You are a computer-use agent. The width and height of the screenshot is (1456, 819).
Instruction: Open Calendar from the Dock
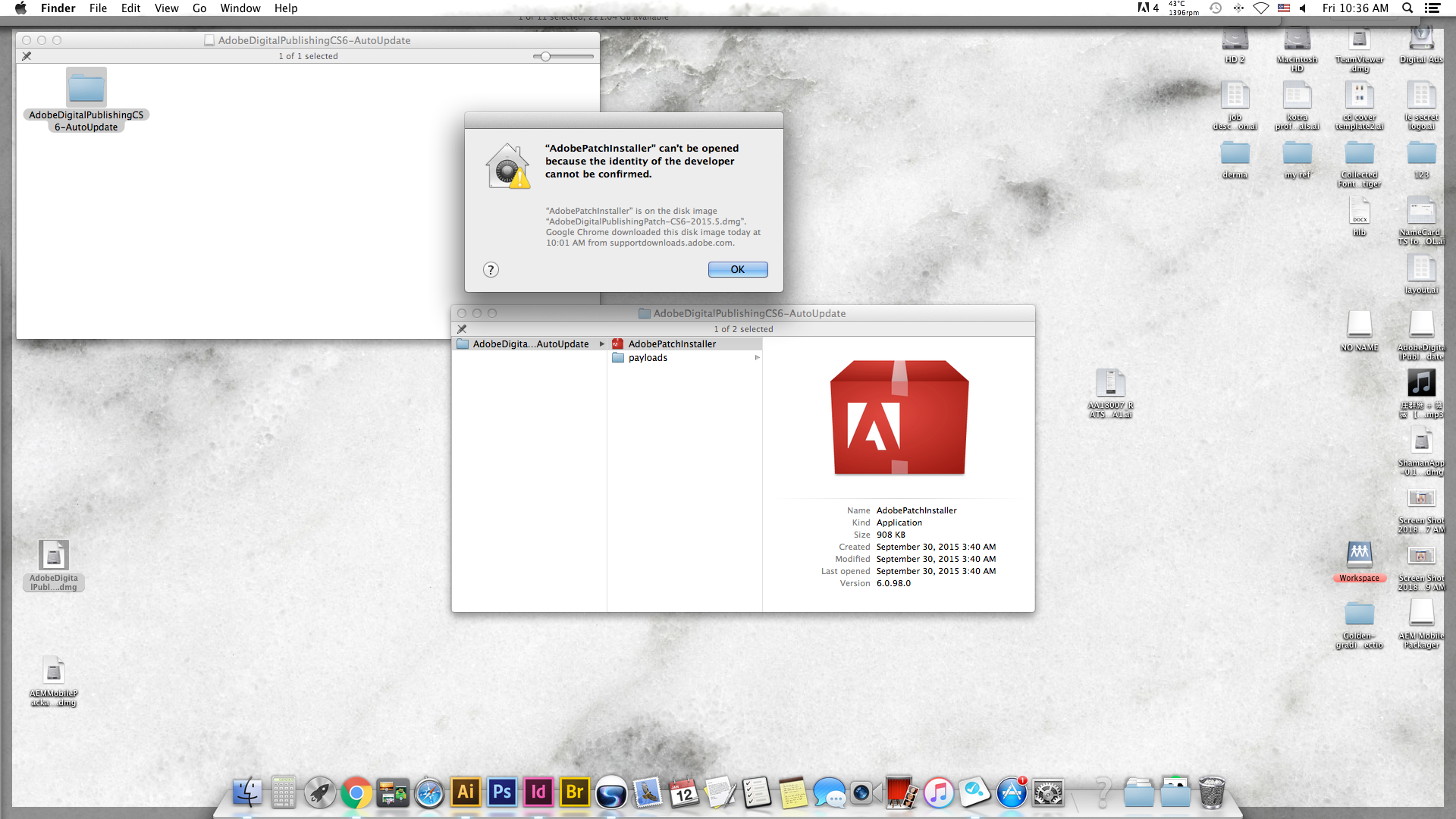684,793
